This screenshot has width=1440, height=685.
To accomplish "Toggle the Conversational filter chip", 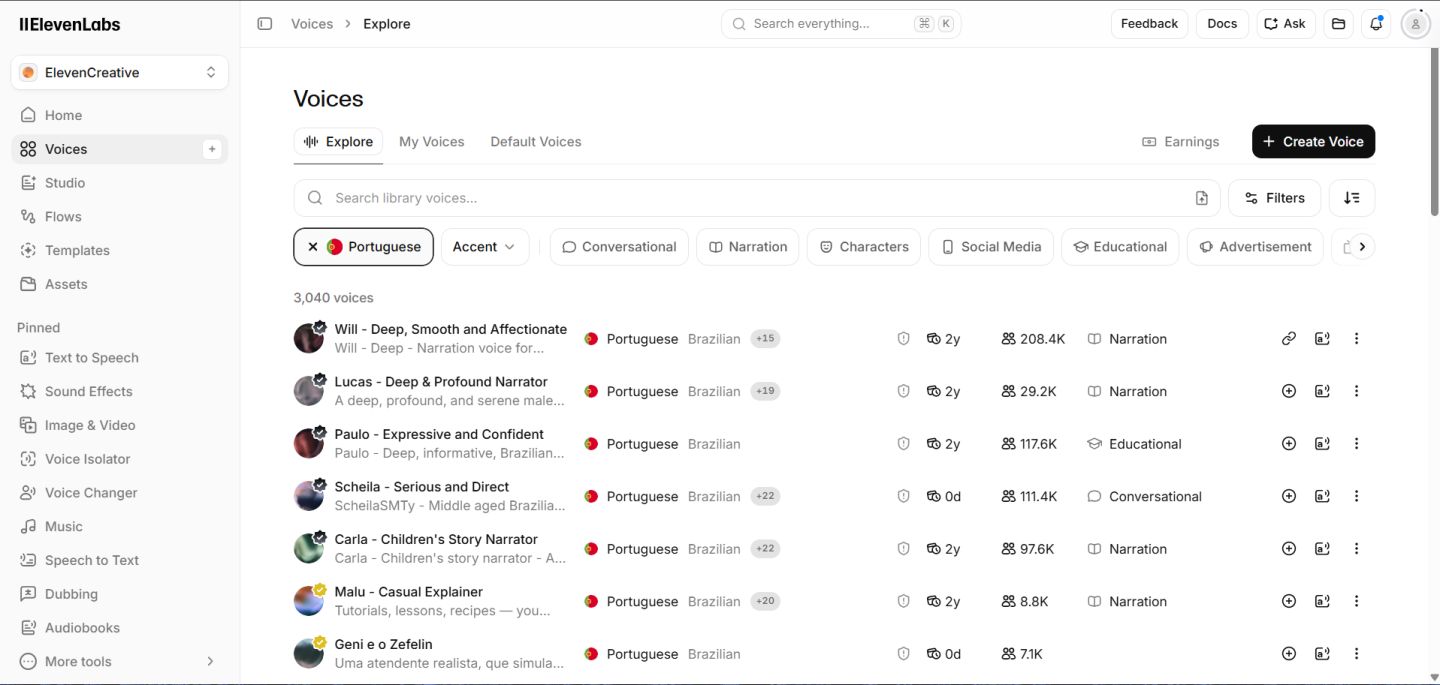I will tap(619, 247).
